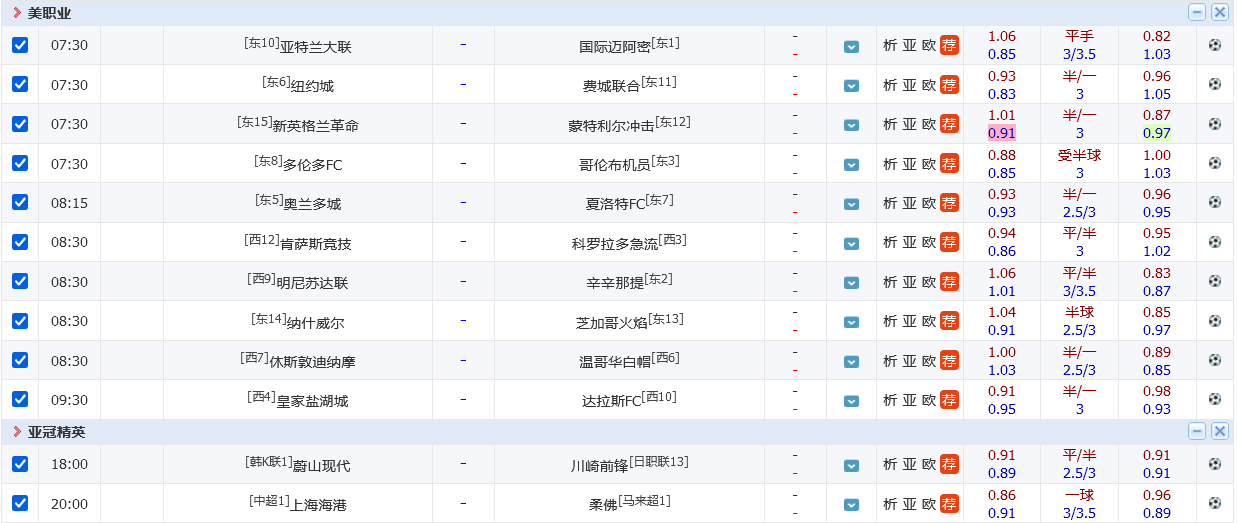Open 析 analysis link for 纳什威尔 match
The width and height of the screenshot is (1237, 523).
point(890,321)
